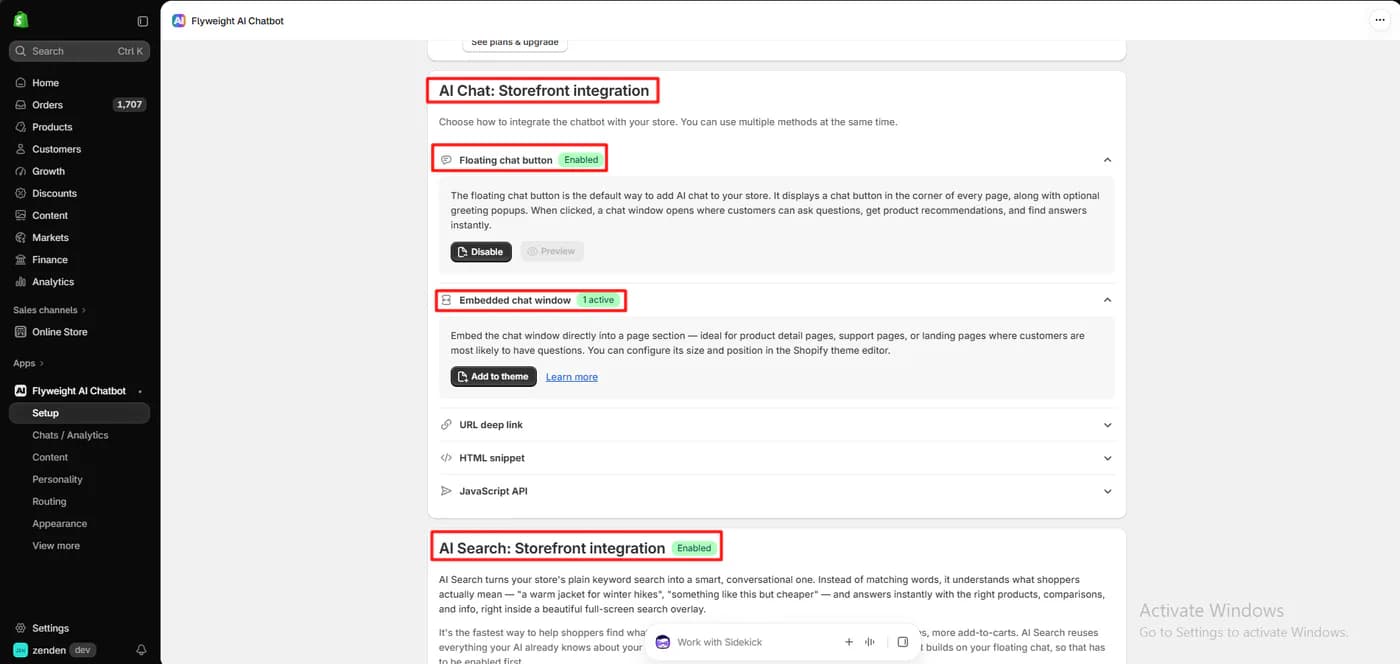The image size is (1400, 664).
Task: Click the Orders icon in sidebar
Action: coord(21,105)
